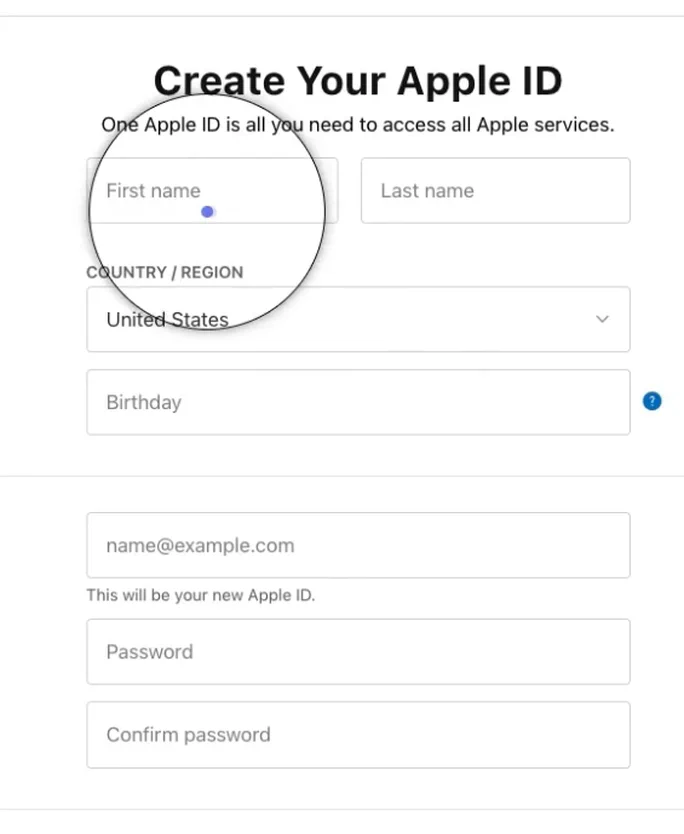Screen dimensions: 684x834
Task: Click the chevron arrow in country selector
Action: coord(602,320)
